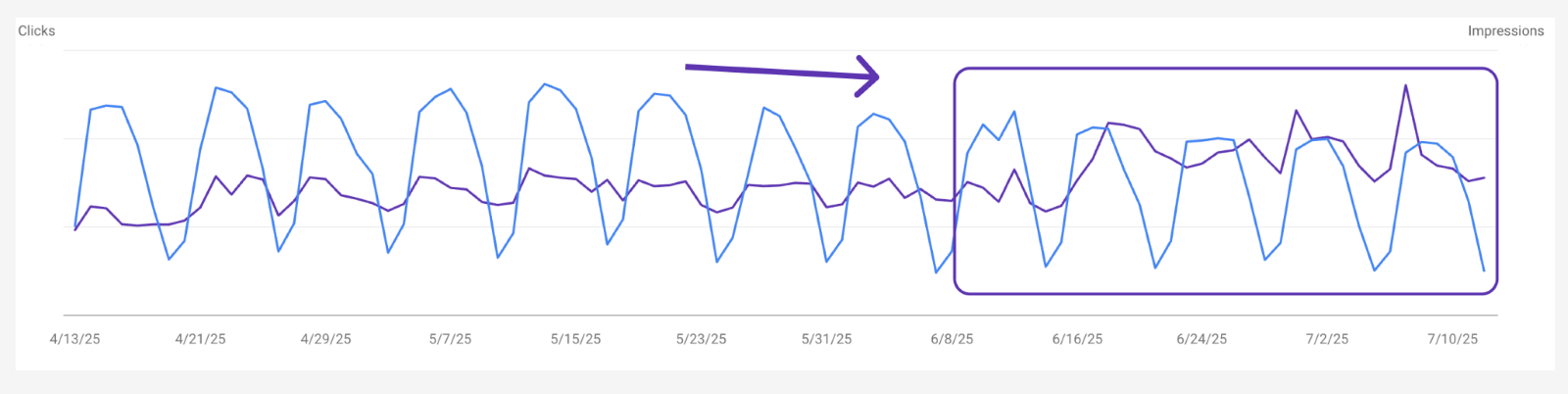
Task: Click the 7/2/25 date on the axis
Action: click(1327, 339)
